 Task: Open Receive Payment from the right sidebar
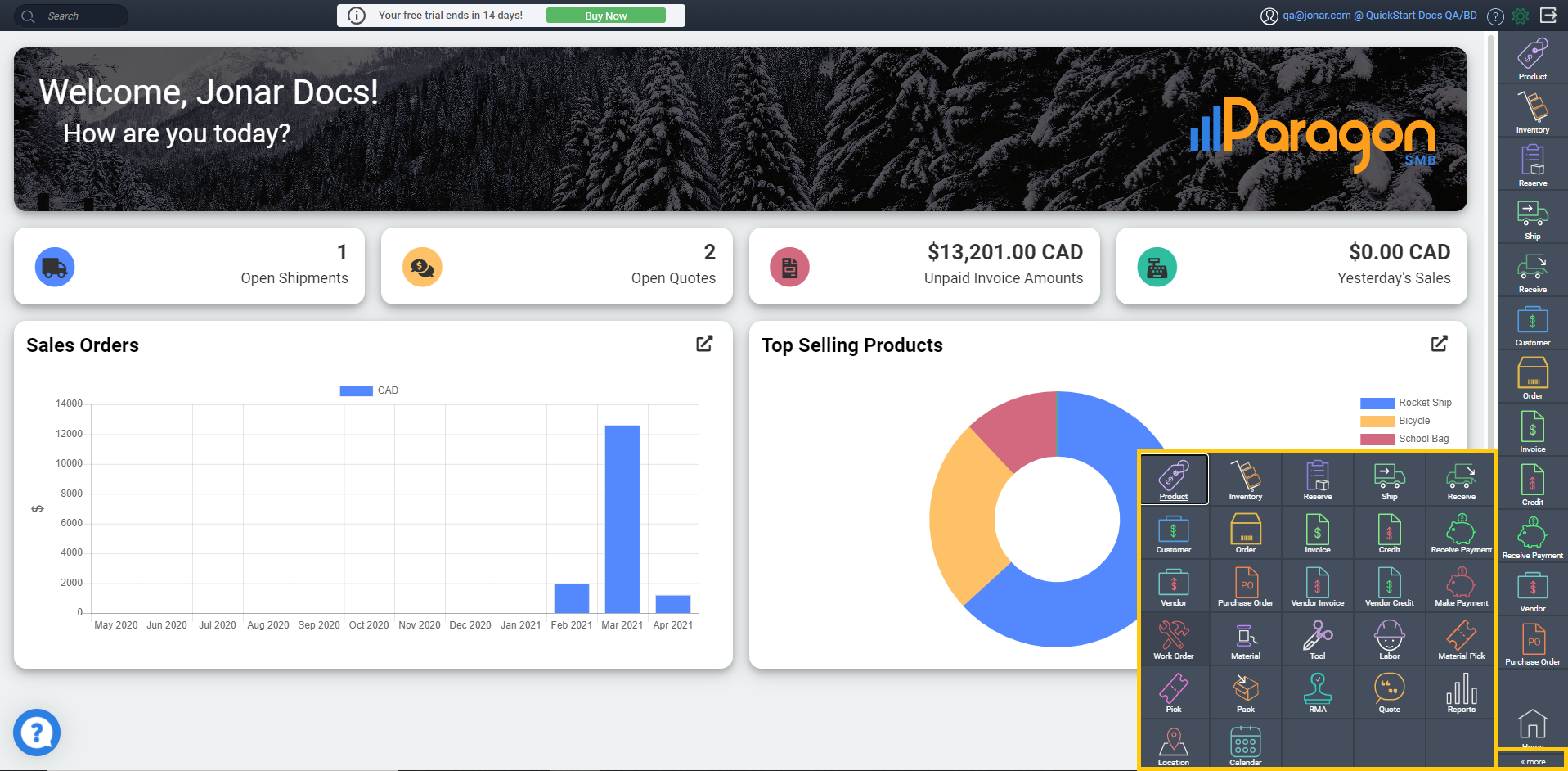[1532, 537]
